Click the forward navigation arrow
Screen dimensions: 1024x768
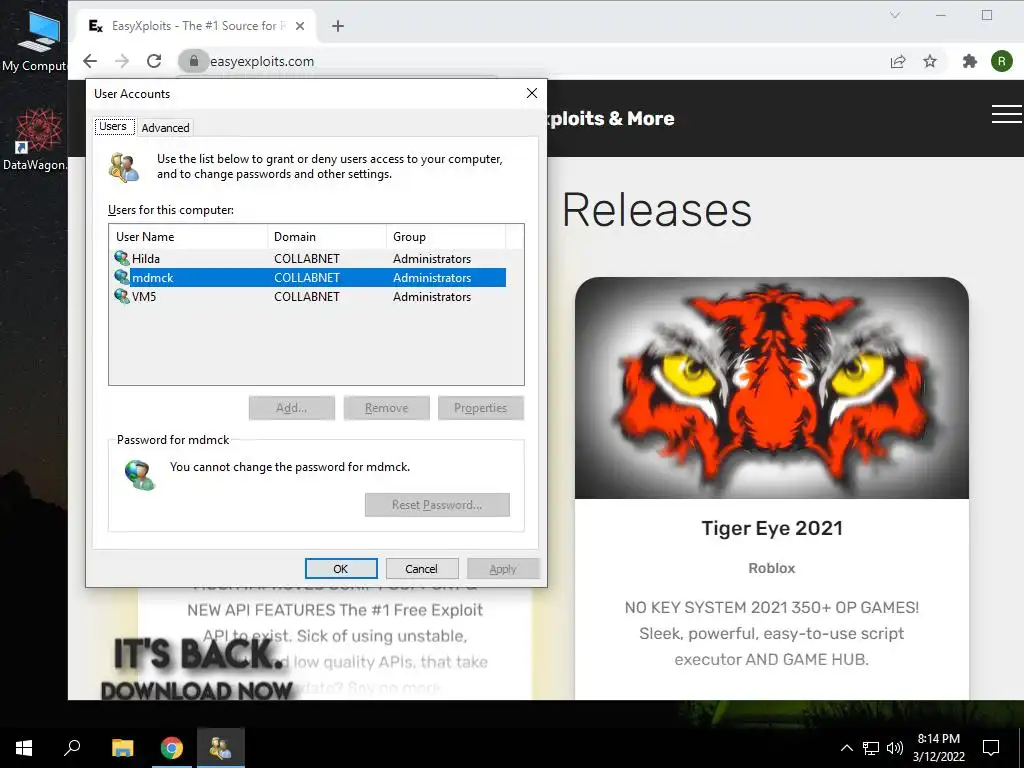click(122, 61)
